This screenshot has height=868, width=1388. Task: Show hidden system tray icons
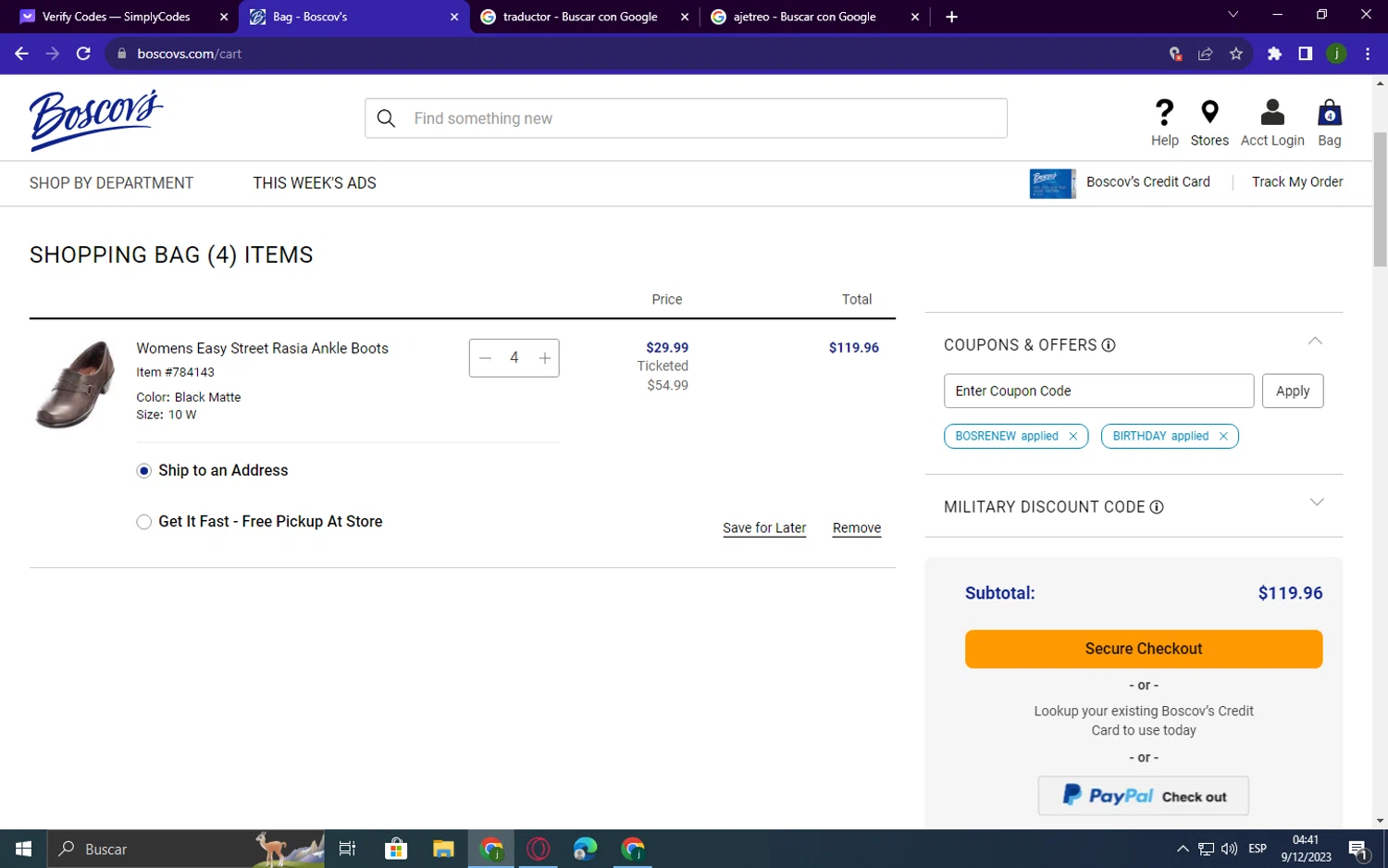click(x=1183, y=849)
